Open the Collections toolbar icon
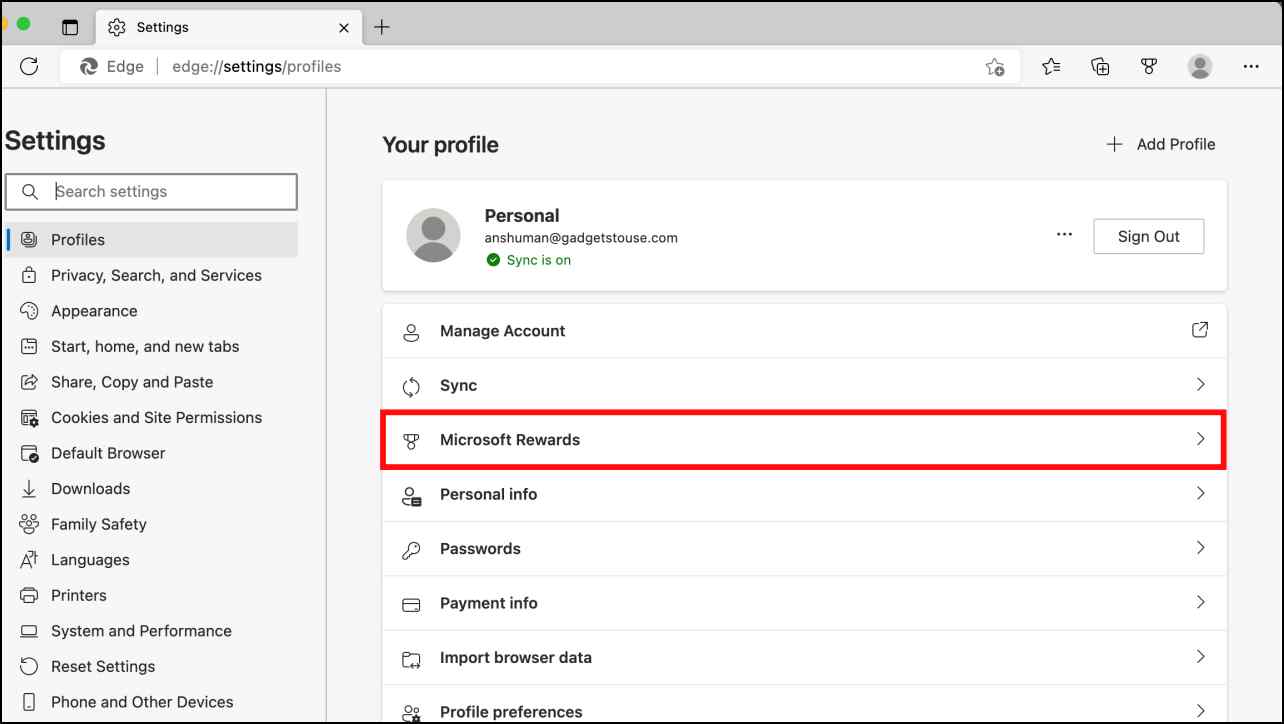Viewport: 1284px width, 724px height. coord(1100,66)
